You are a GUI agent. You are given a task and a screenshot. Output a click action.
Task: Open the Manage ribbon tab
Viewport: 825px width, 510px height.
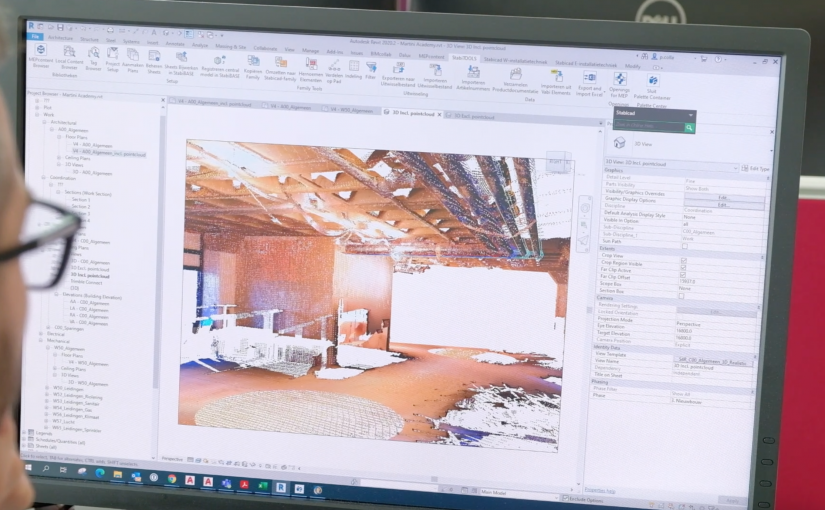point(310,51)
